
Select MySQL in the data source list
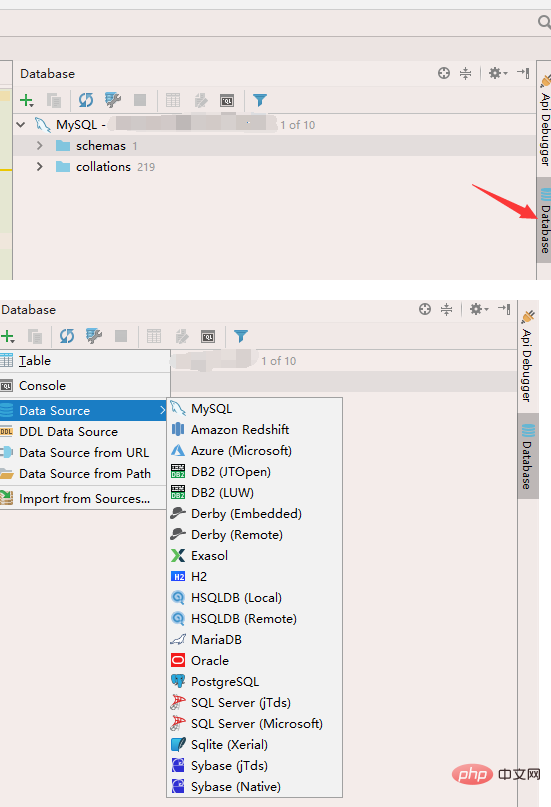tap(255, 409)
